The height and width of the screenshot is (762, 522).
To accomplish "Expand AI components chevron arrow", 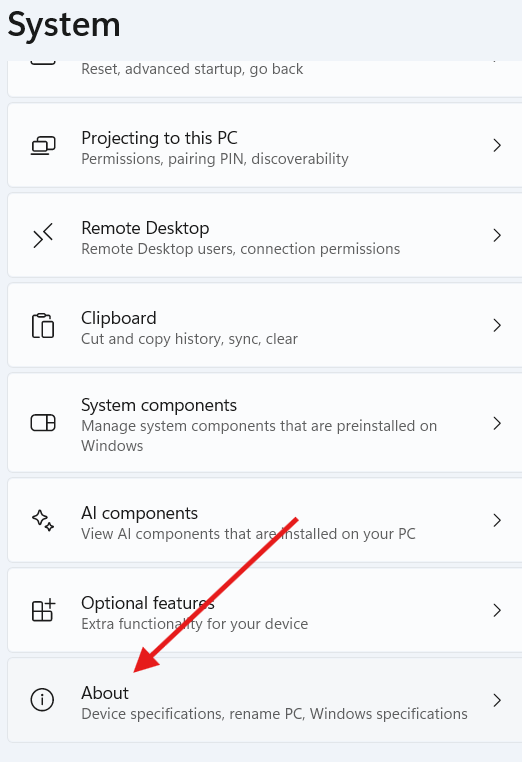I will (x=497, y=520).
